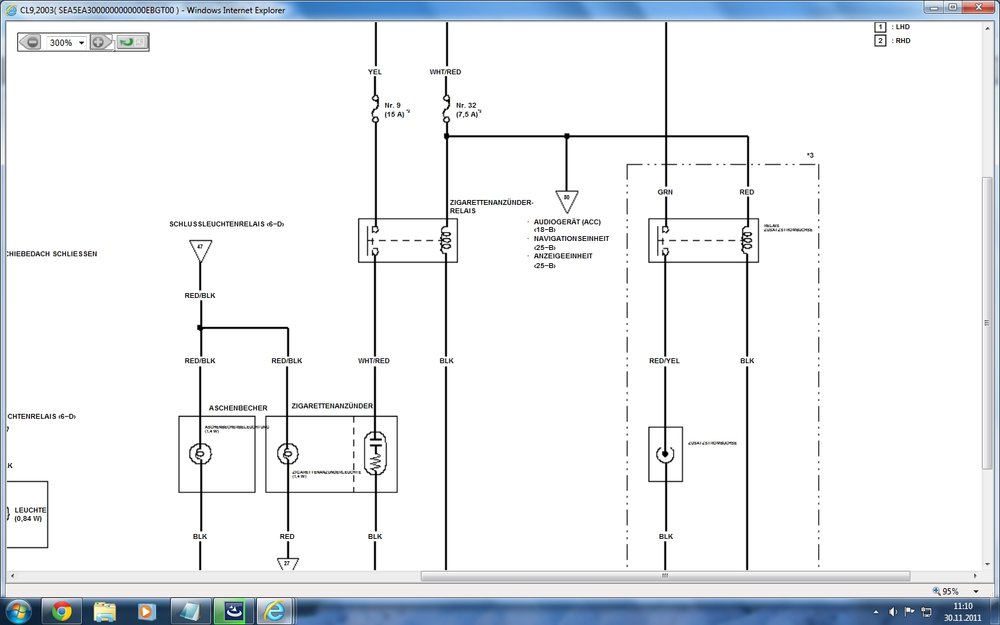Click the Zigarettenanzünder relay symbol
Image resolution: width=1000 pixels, height=625 pixels.
point(408,240)
